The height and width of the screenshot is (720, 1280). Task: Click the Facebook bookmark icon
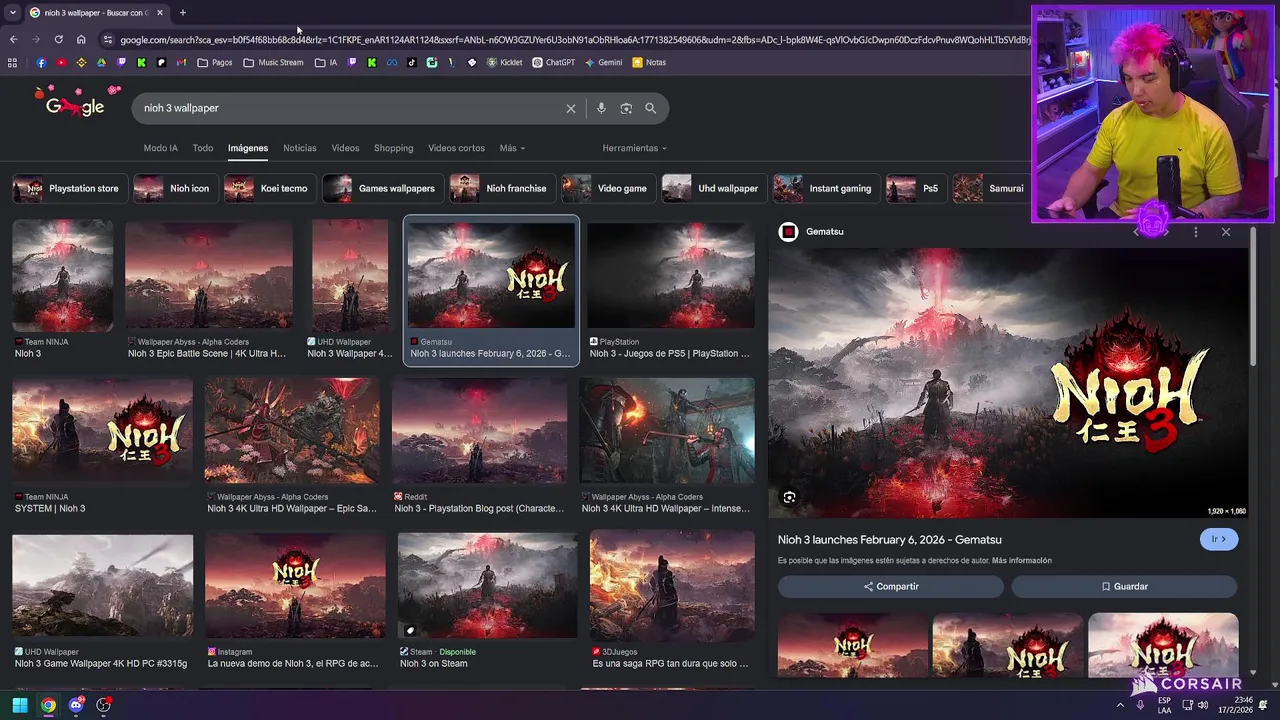[x=41, y=62]
